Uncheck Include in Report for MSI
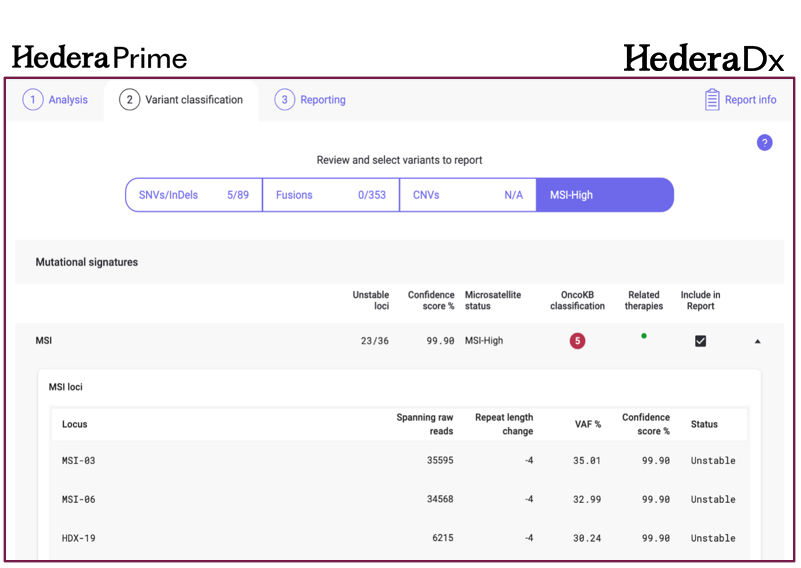 tap(700, 341)
